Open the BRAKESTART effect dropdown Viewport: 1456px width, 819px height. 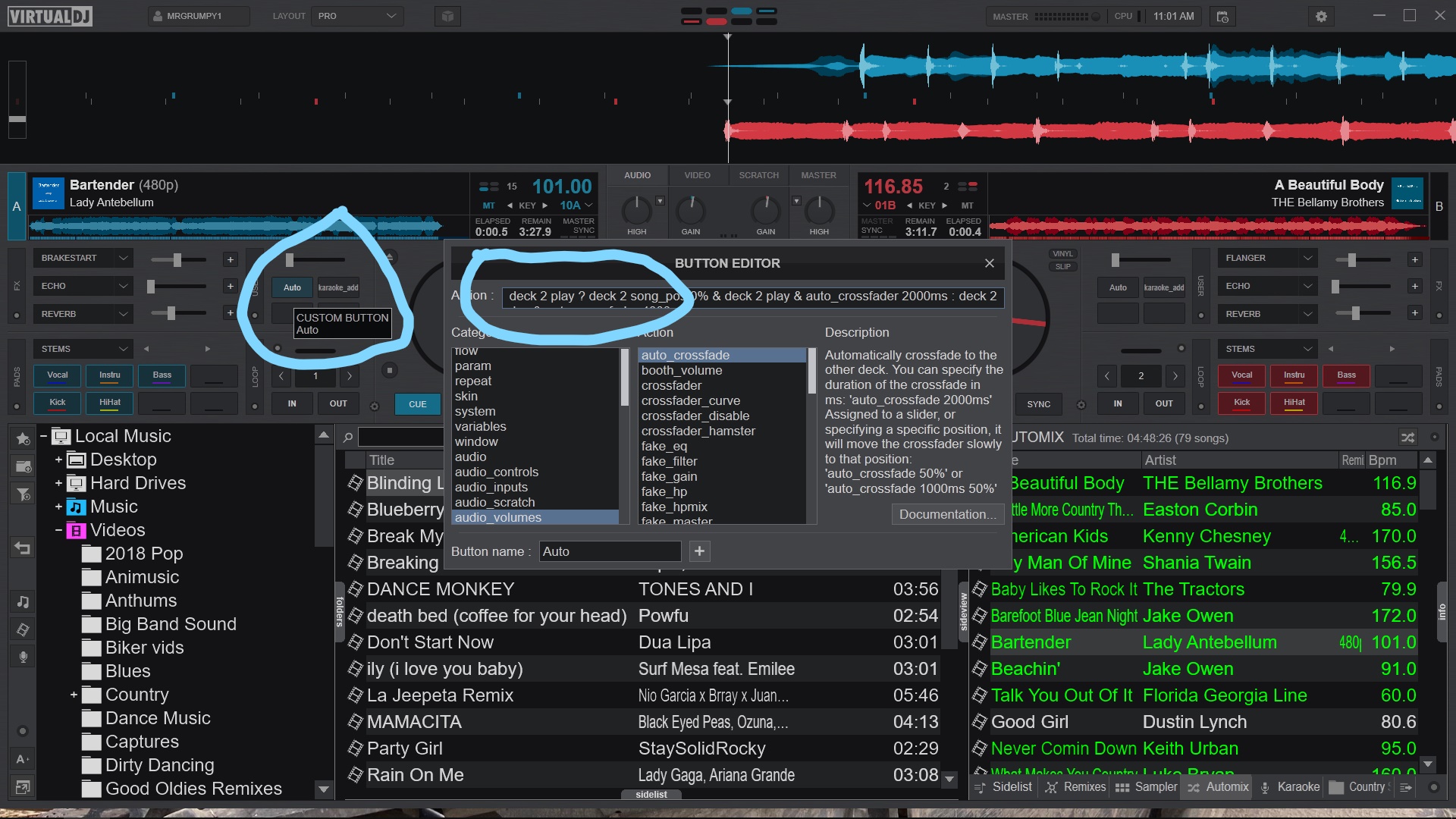coord(83,259)
